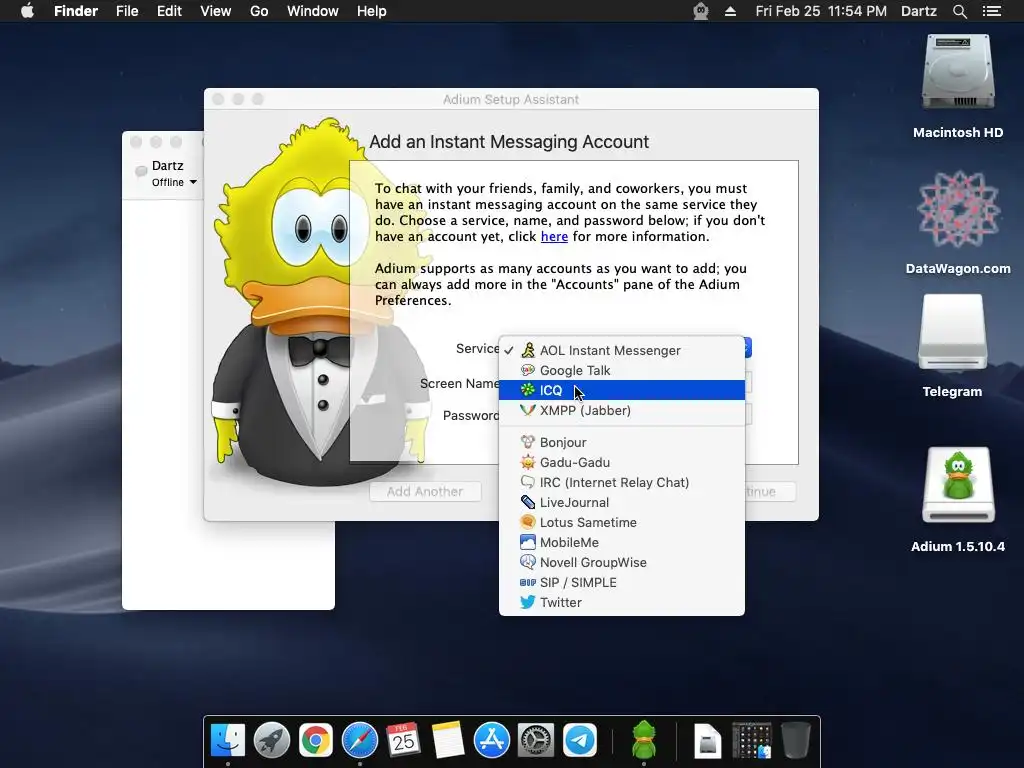Pick Lotus Sametime service
Screen dimensions: 1024x768
point(621,522)
